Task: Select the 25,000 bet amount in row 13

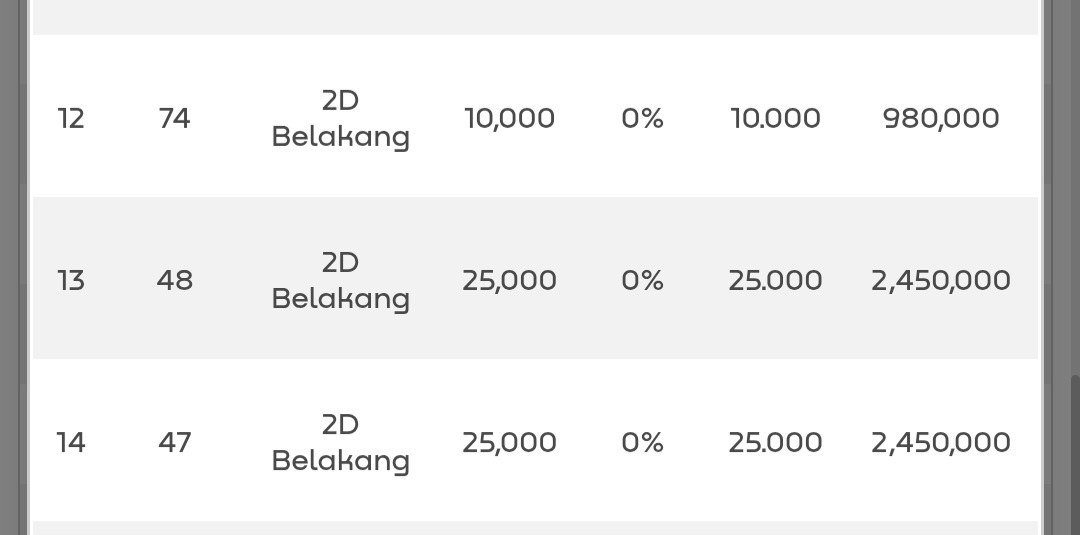Action: pyautogui.click(x=509, y=280)
